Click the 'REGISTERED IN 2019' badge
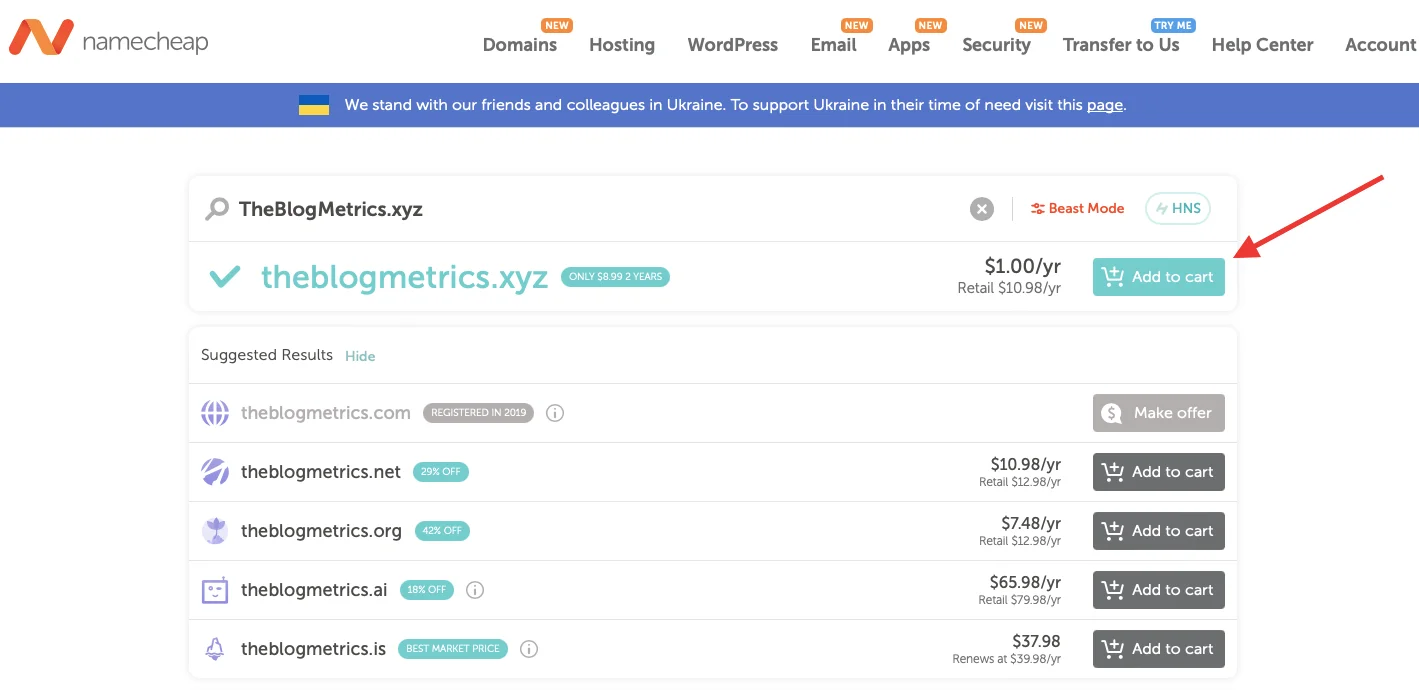The image size is (1419, 690). (x=479, y=413)
